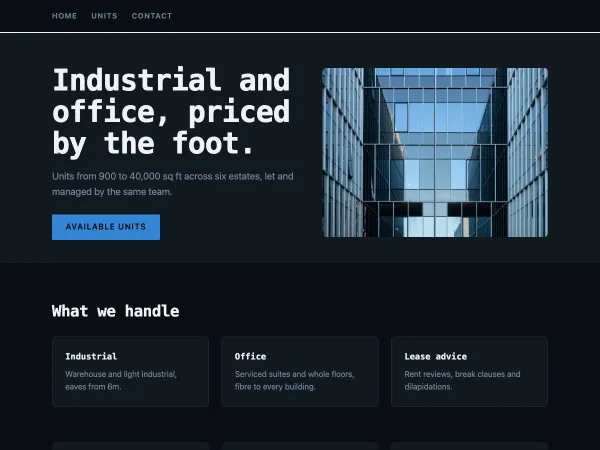
Task: Click the cut-off card below Office
Action: click(300, 446)
